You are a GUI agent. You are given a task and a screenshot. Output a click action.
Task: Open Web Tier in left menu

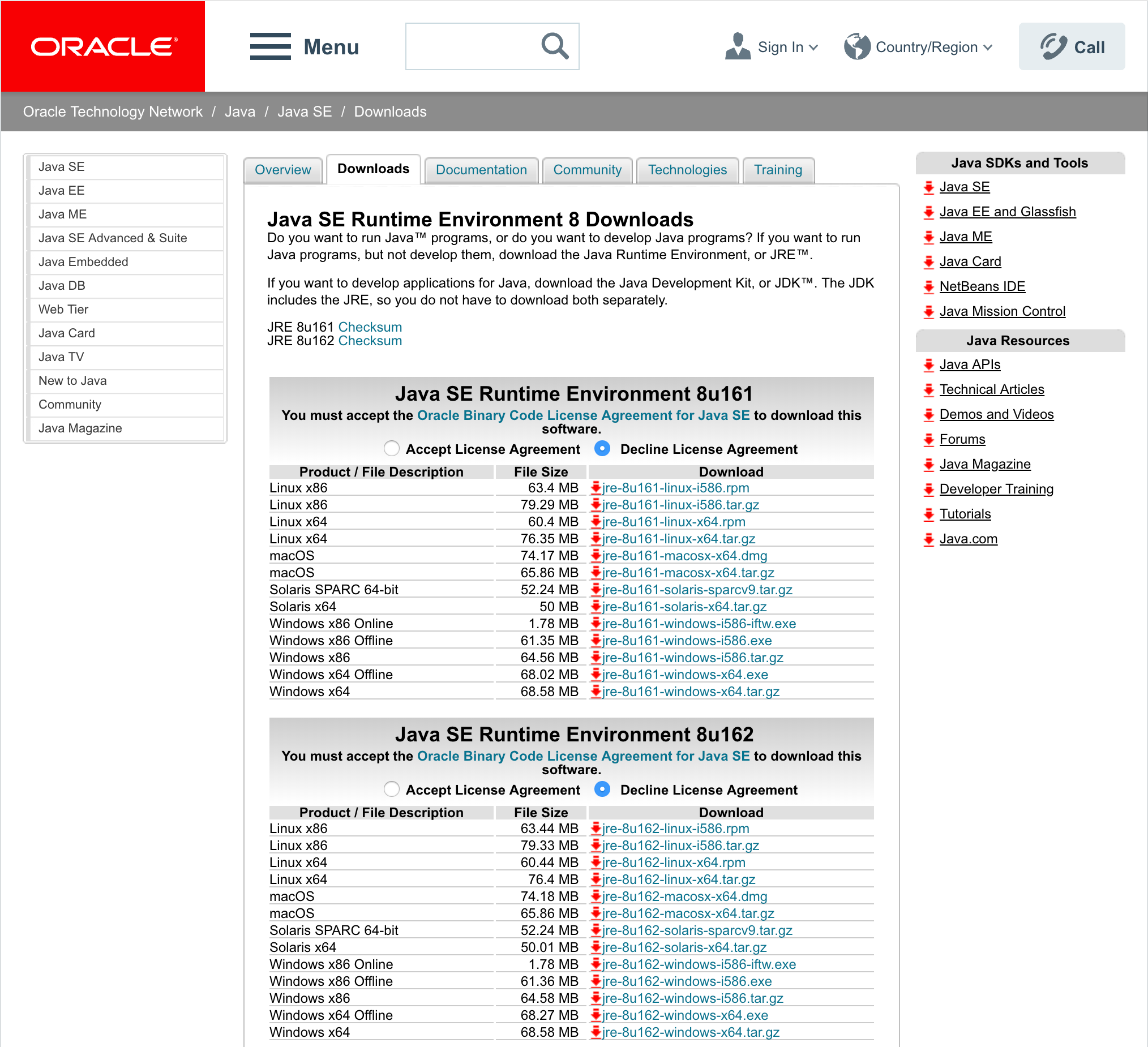point(125,310)
